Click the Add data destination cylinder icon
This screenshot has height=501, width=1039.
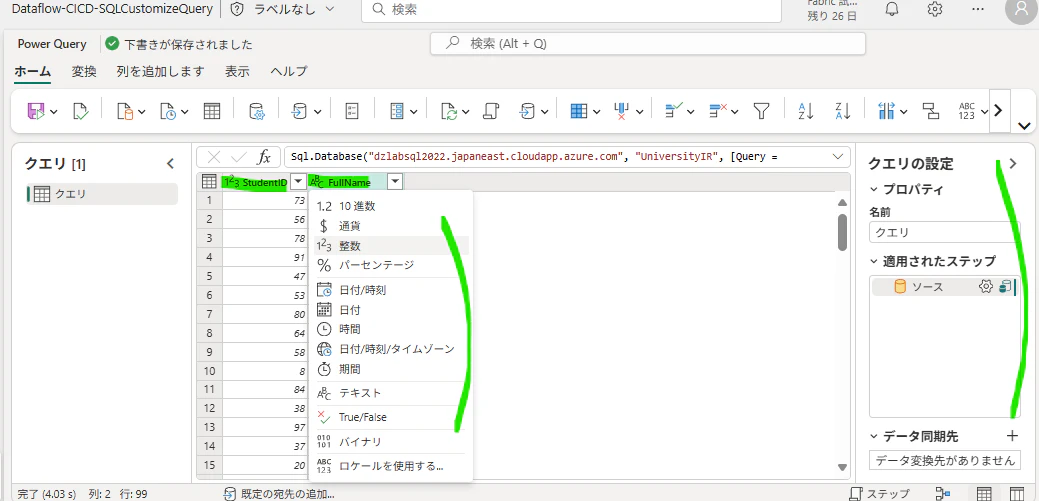coord(527,111)
